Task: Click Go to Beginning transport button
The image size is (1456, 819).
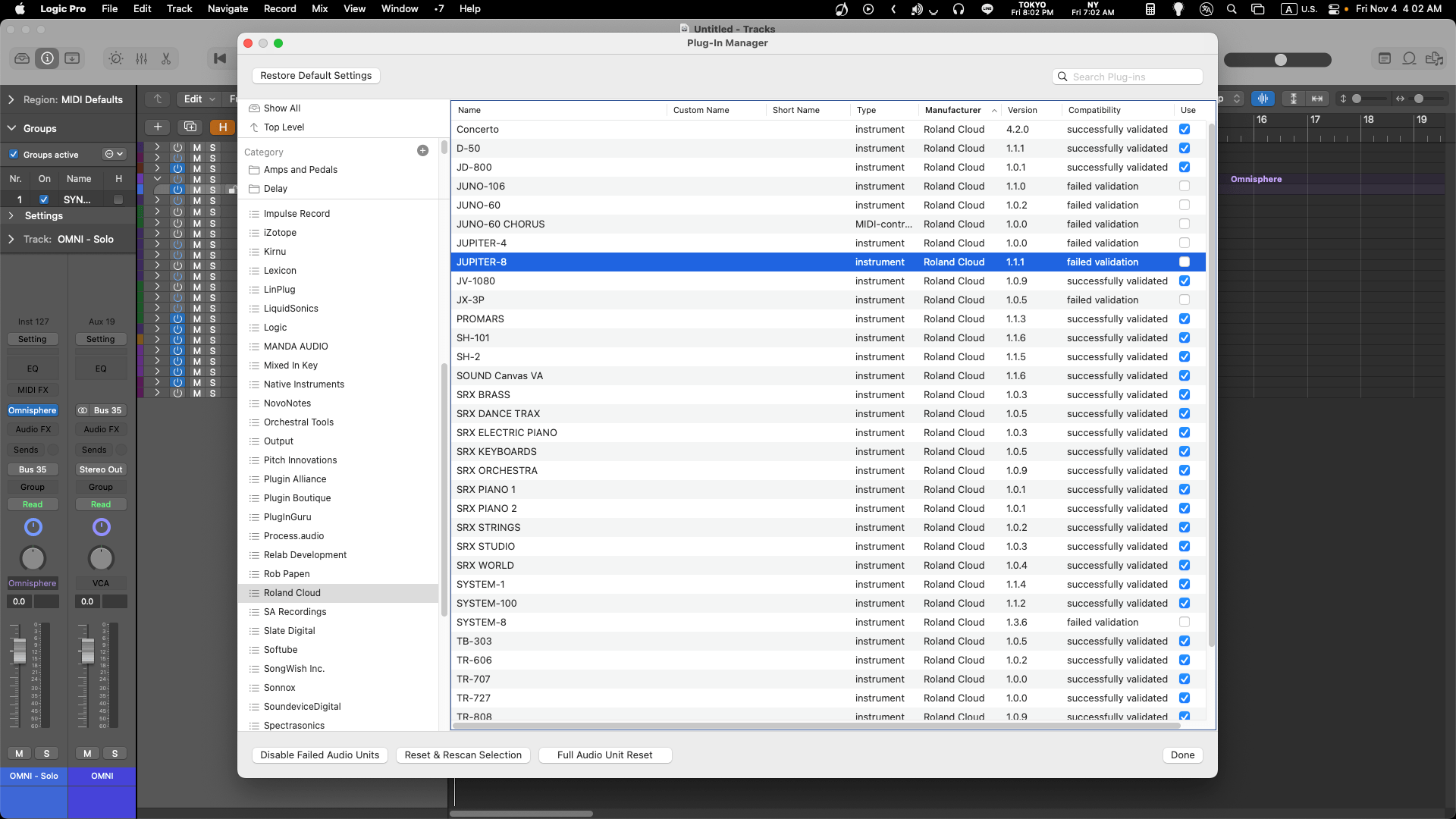Action: click(220, 58)
